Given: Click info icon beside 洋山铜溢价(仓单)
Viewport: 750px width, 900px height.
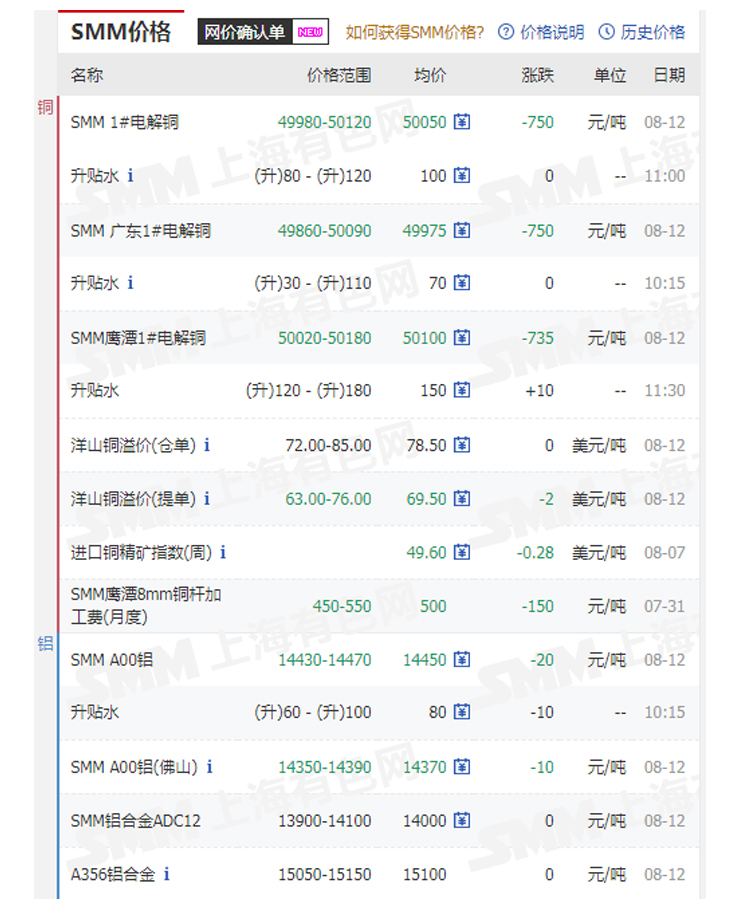Looking at the screenshot, I should 207,445.
